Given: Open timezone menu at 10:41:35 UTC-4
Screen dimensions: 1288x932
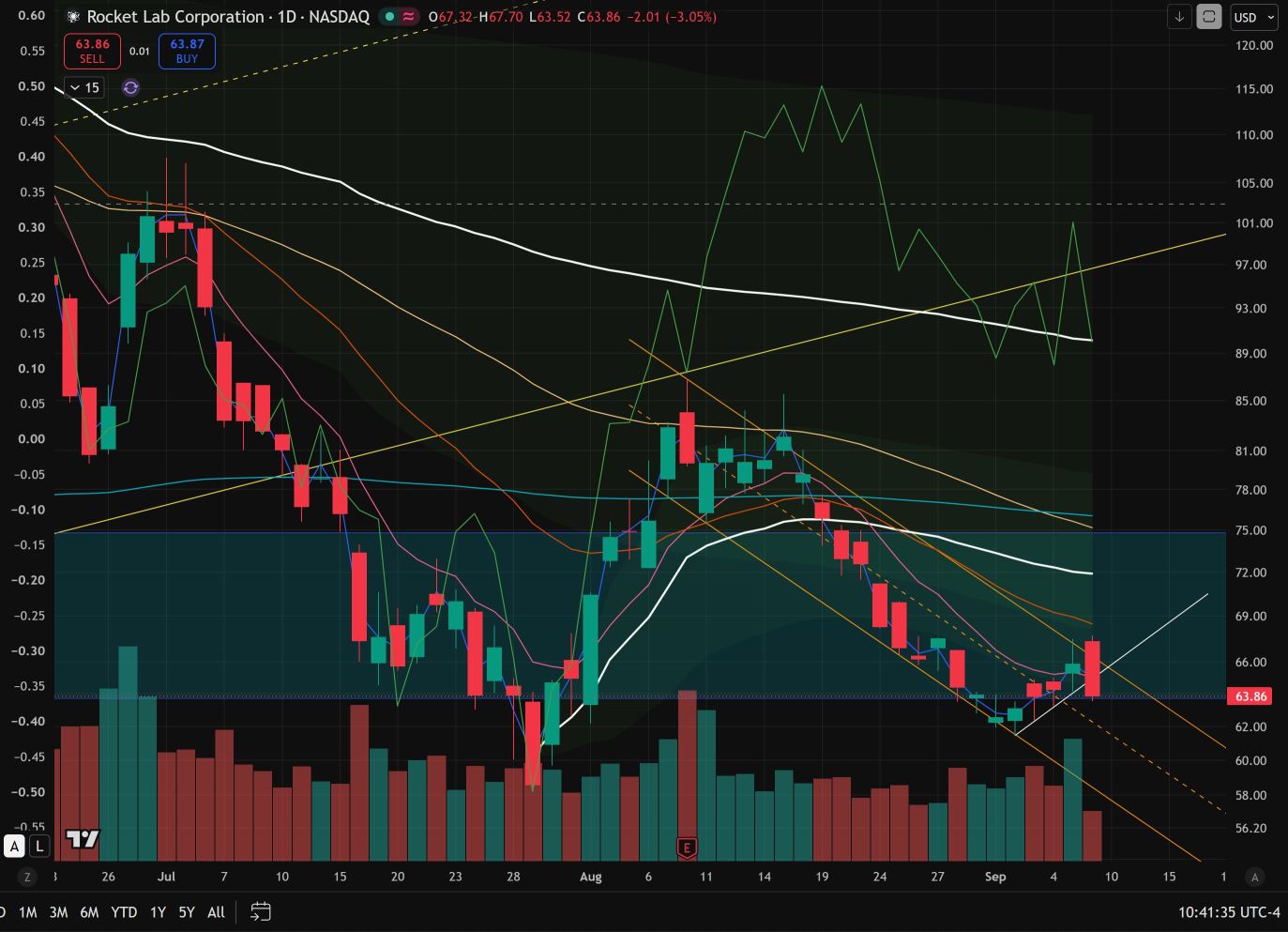Looking at the screenshot, I should click(1229, 912).
